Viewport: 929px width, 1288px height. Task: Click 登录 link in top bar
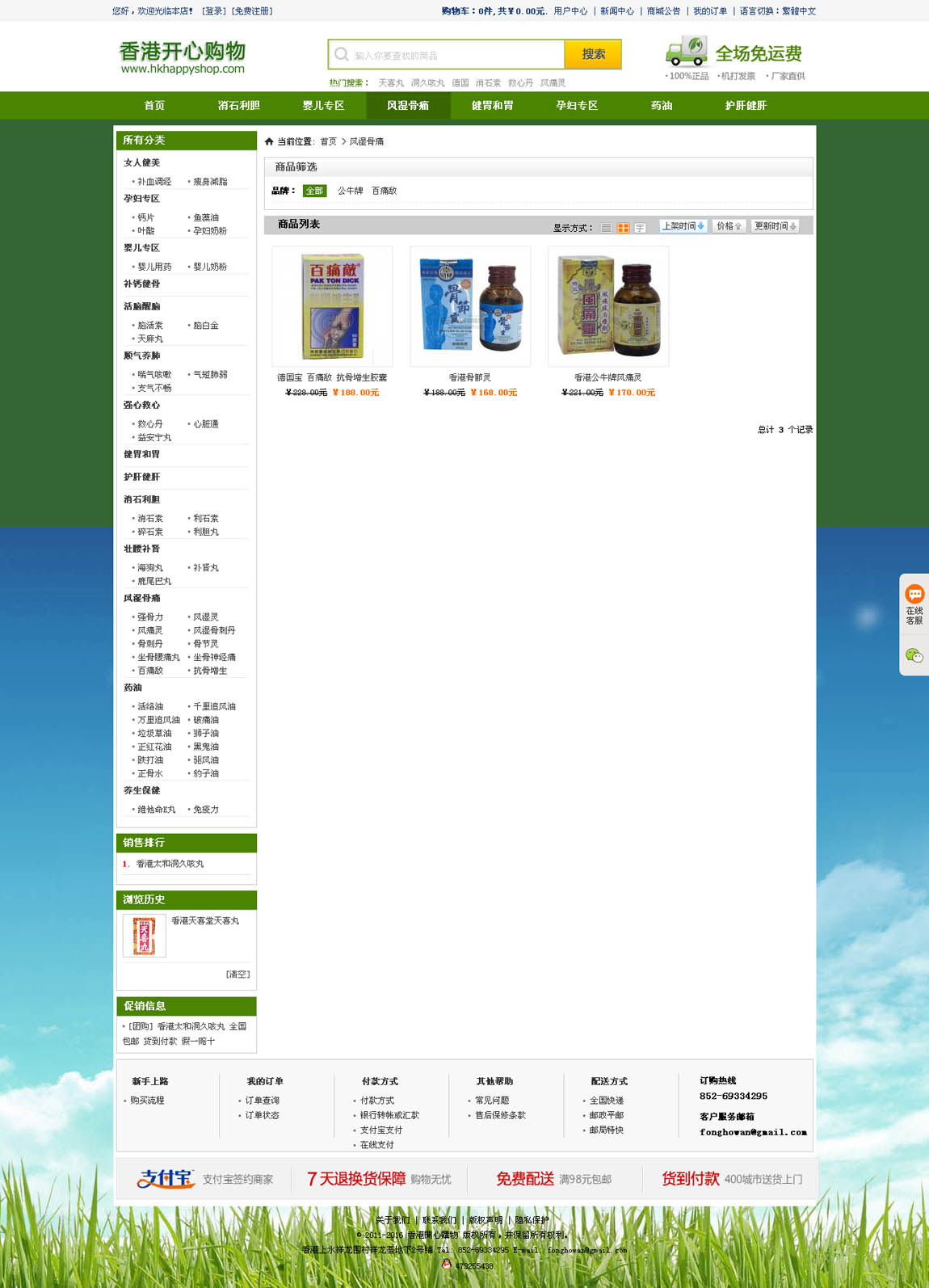click(x=214, y=11)
